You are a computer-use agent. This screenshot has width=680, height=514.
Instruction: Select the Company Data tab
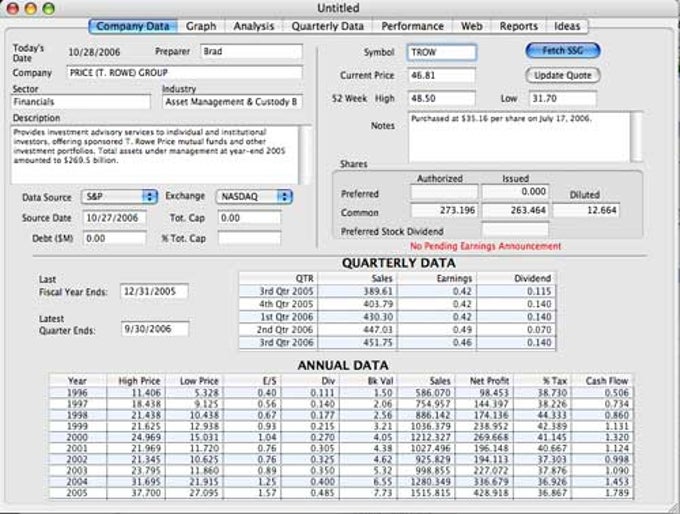(133, 26)
